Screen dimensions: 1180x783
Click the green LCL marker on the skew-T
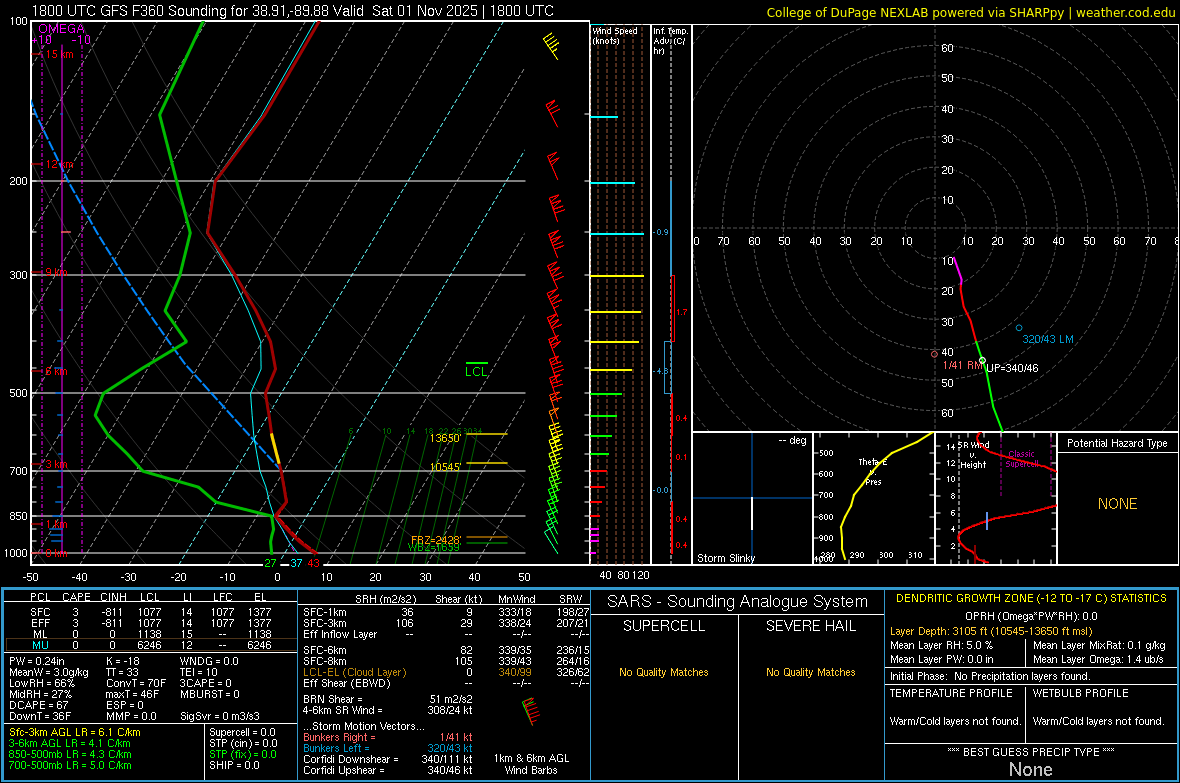coord(476,369)
